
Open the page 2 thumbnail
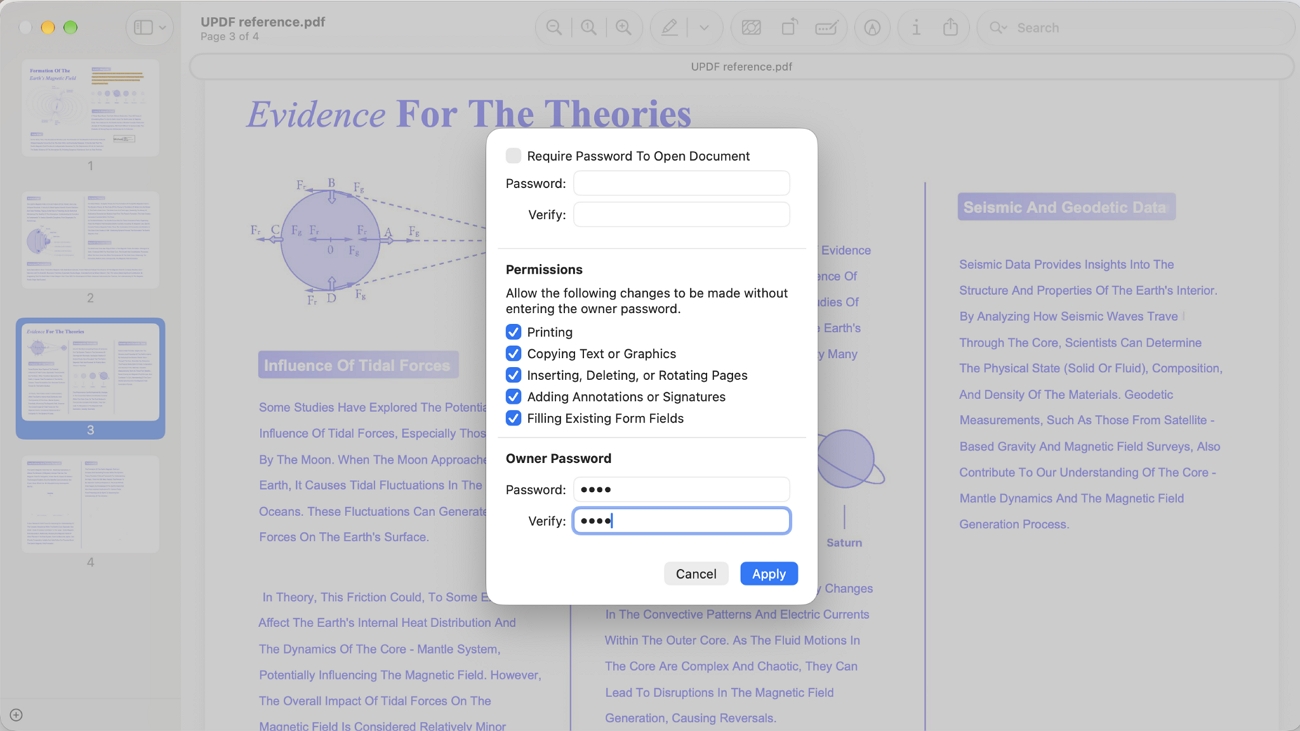click(x=90, y=240)
